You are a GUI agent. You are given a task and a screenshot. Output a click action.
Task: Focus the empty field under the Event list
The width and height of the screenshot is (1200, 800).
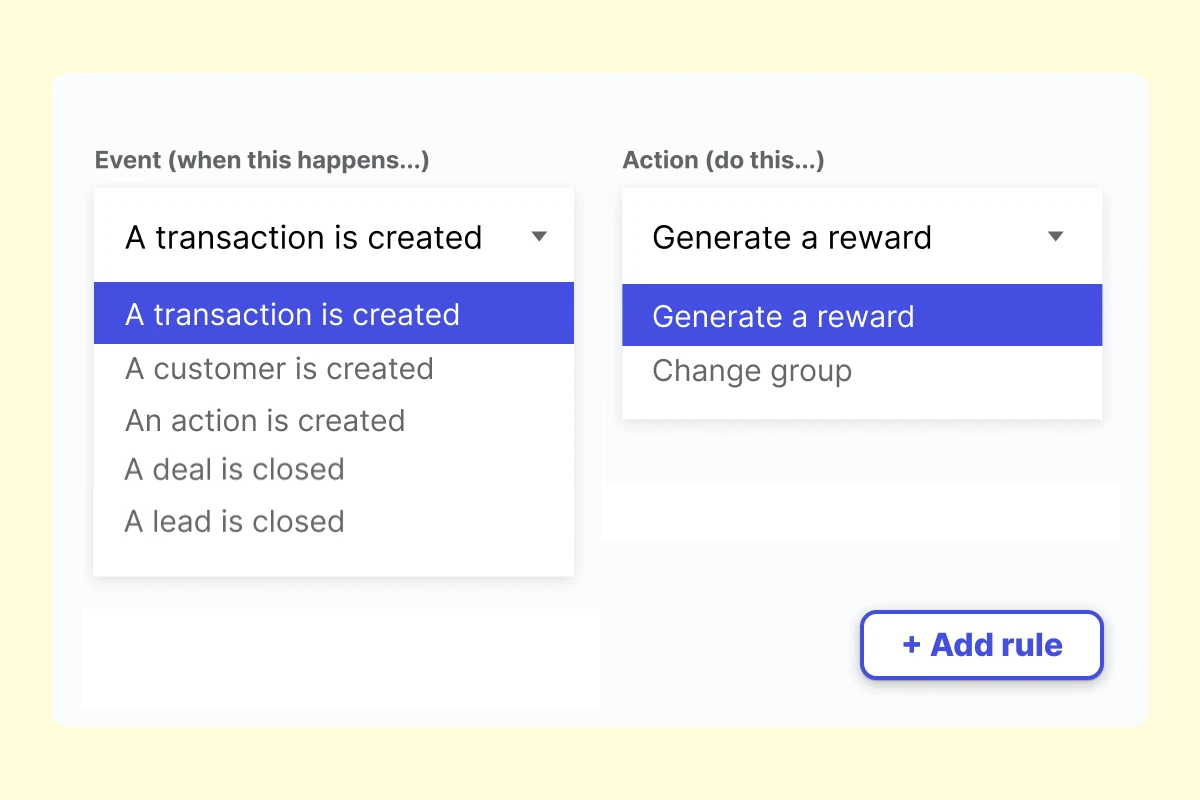[340, 657]
